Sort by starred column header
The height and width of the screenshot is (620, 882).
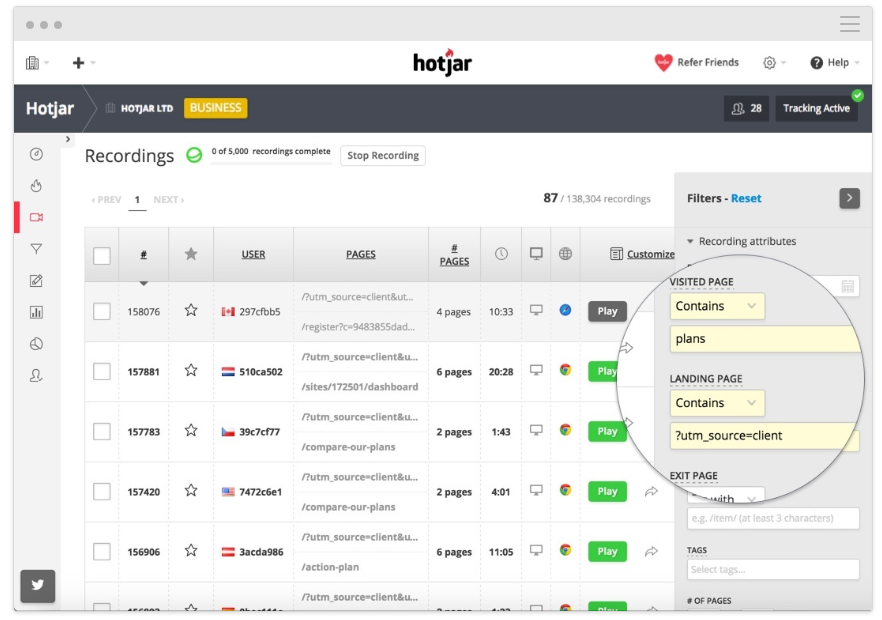[x=191, y=254]
